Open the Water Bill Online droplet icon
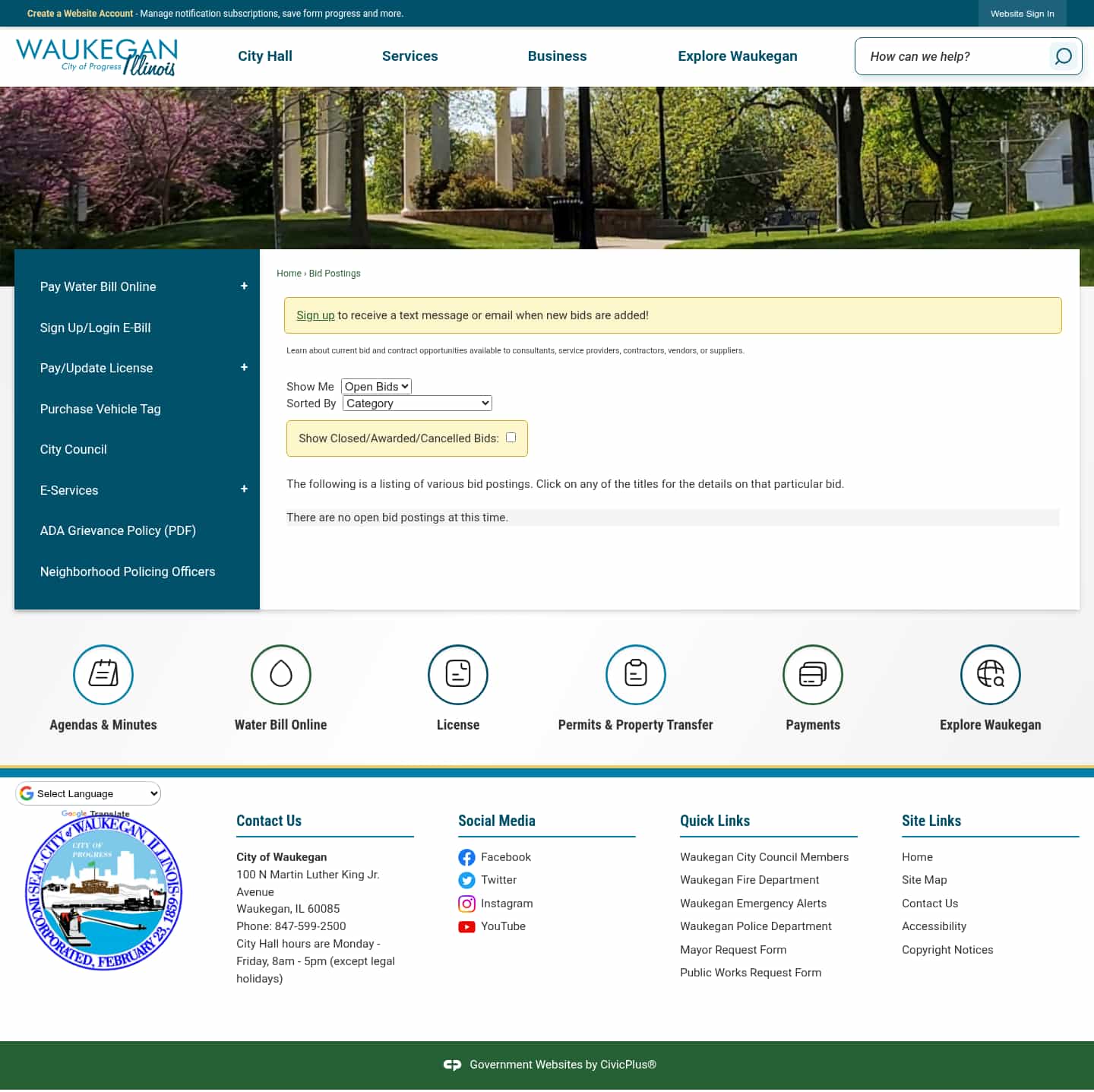The width and height of the screenshot is (1094, 1092). [281, 674]
